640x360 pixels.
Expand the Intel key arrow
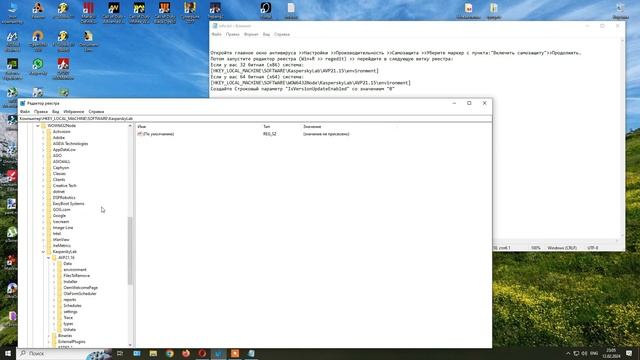tap(43, 233)
